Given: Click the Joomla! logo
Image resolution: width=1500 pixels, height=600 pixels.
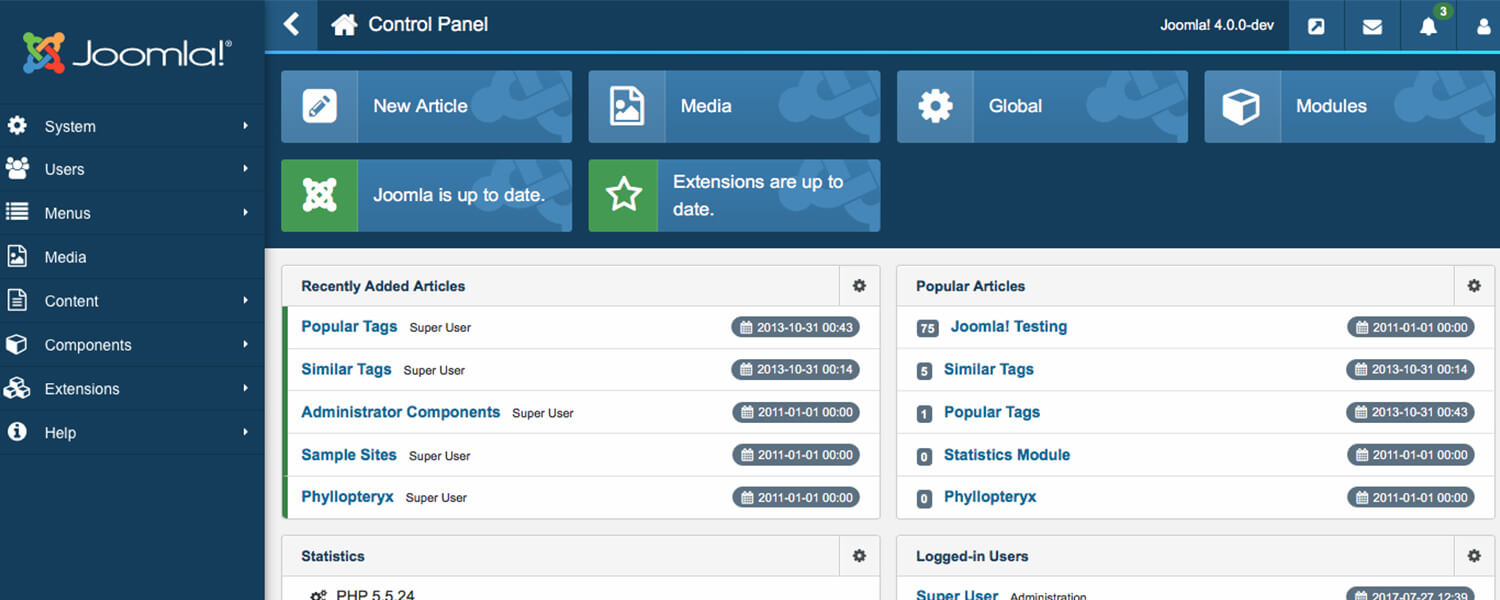Looking at the screenshot, I should tap(127, 53).
